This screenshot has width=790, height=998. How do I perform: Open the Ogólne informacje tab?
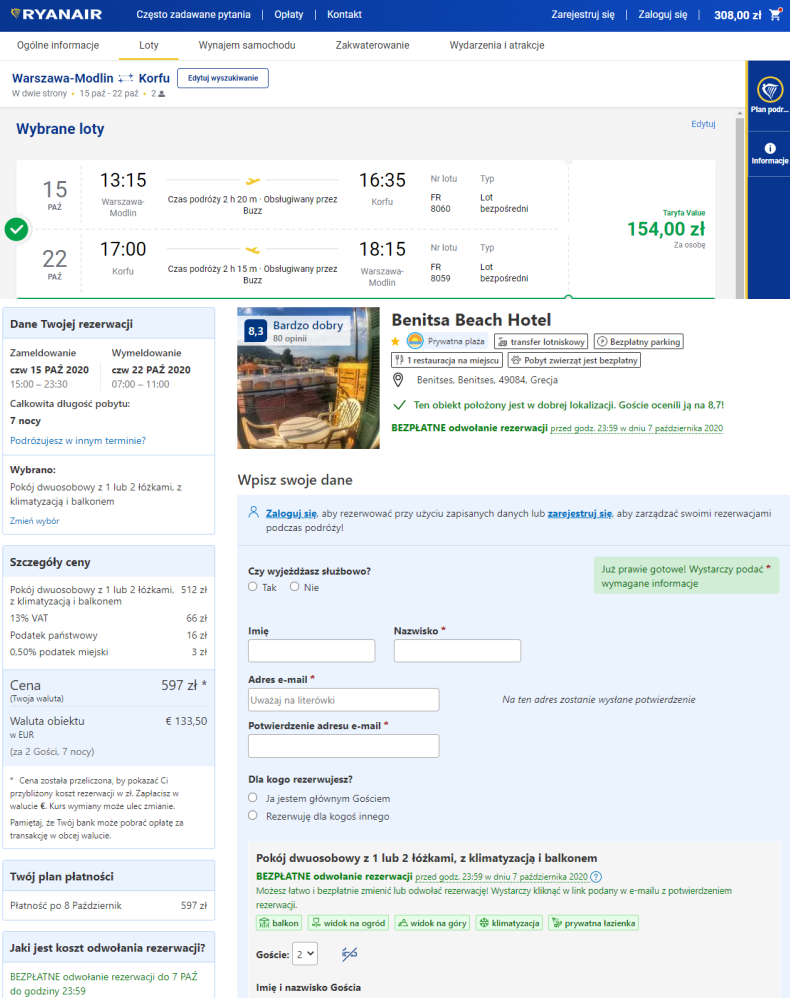click(x=58, y=45)
